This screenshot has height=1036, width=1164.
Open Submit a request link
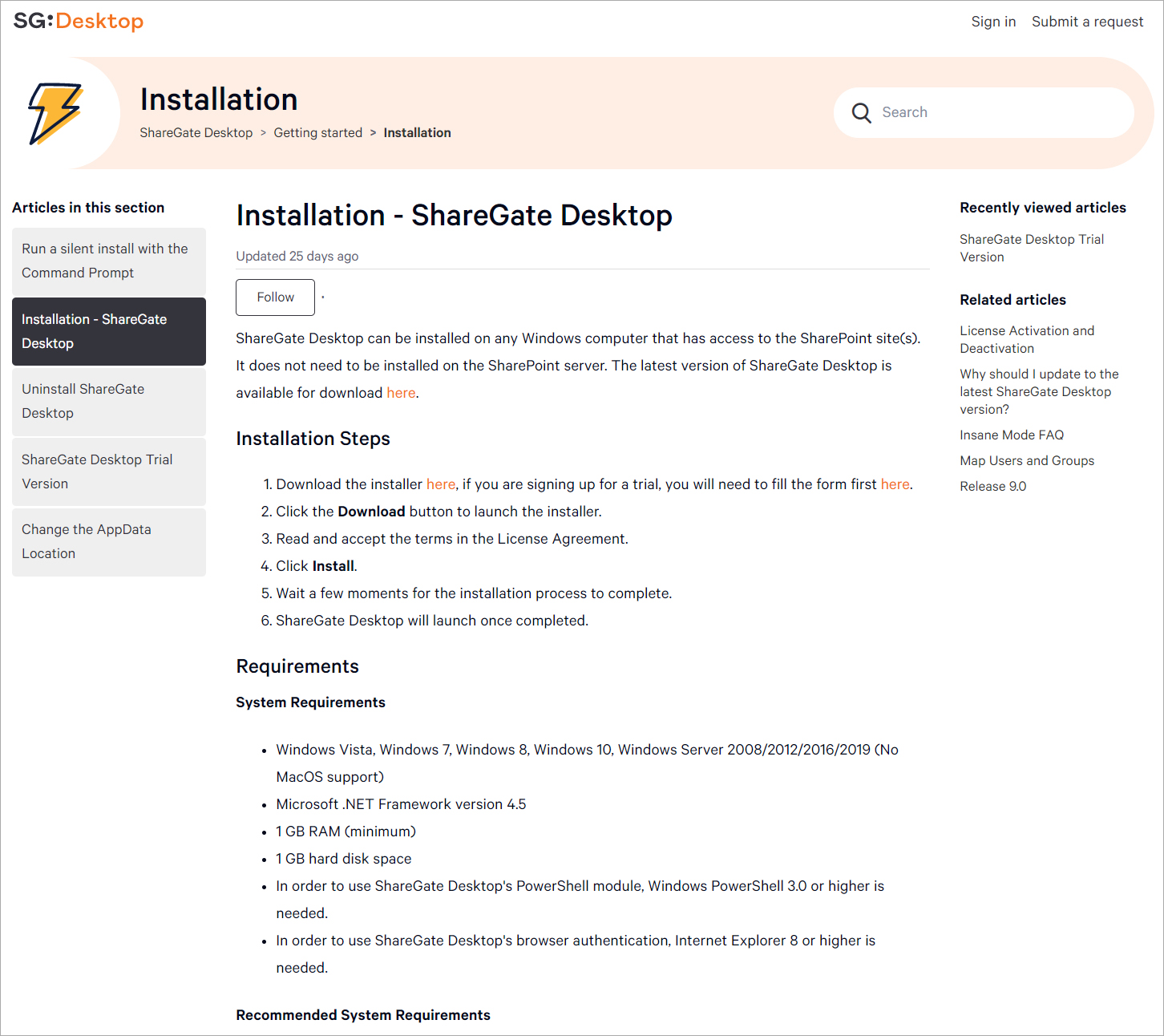pyautogui.click(x=1087, y=22)
